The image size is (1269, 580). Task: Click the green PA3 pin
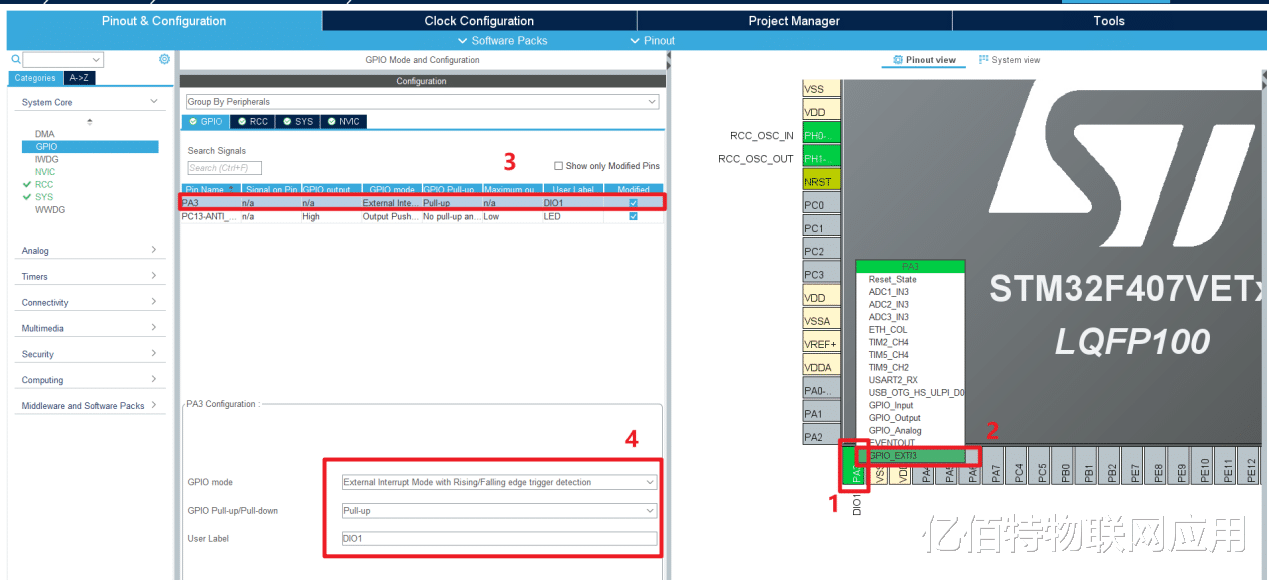(855, 467)
